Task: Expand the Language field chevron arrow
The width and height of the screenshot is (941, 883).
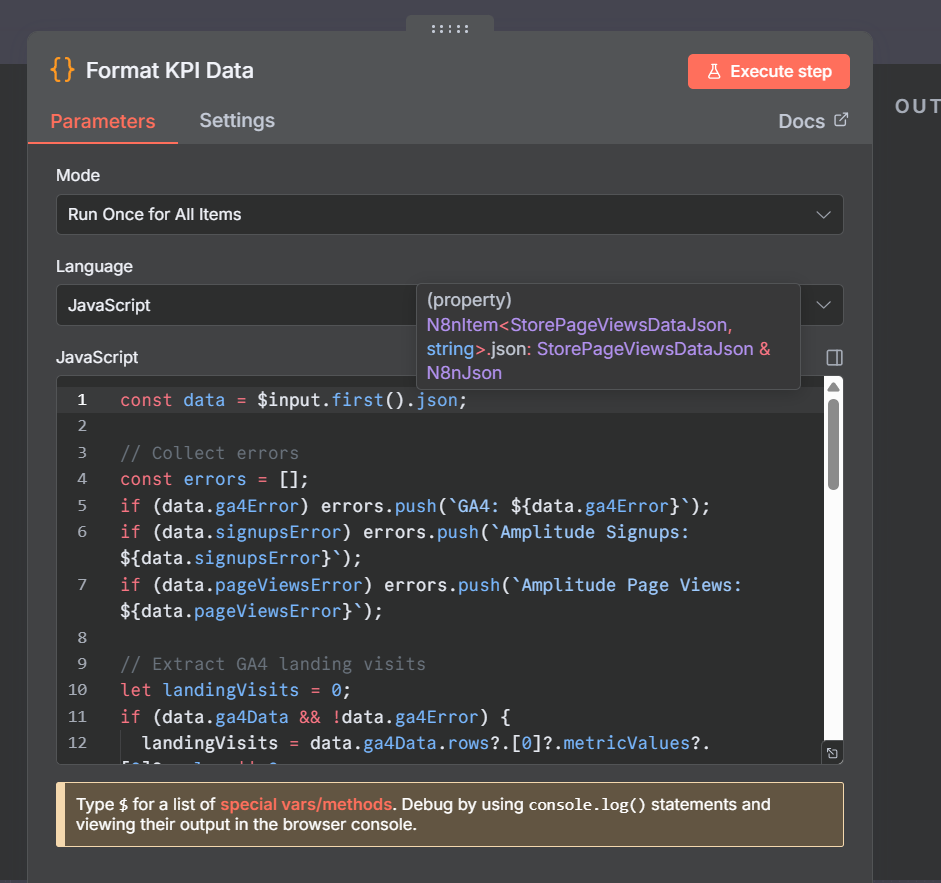Action: click(x=823, y=305)
